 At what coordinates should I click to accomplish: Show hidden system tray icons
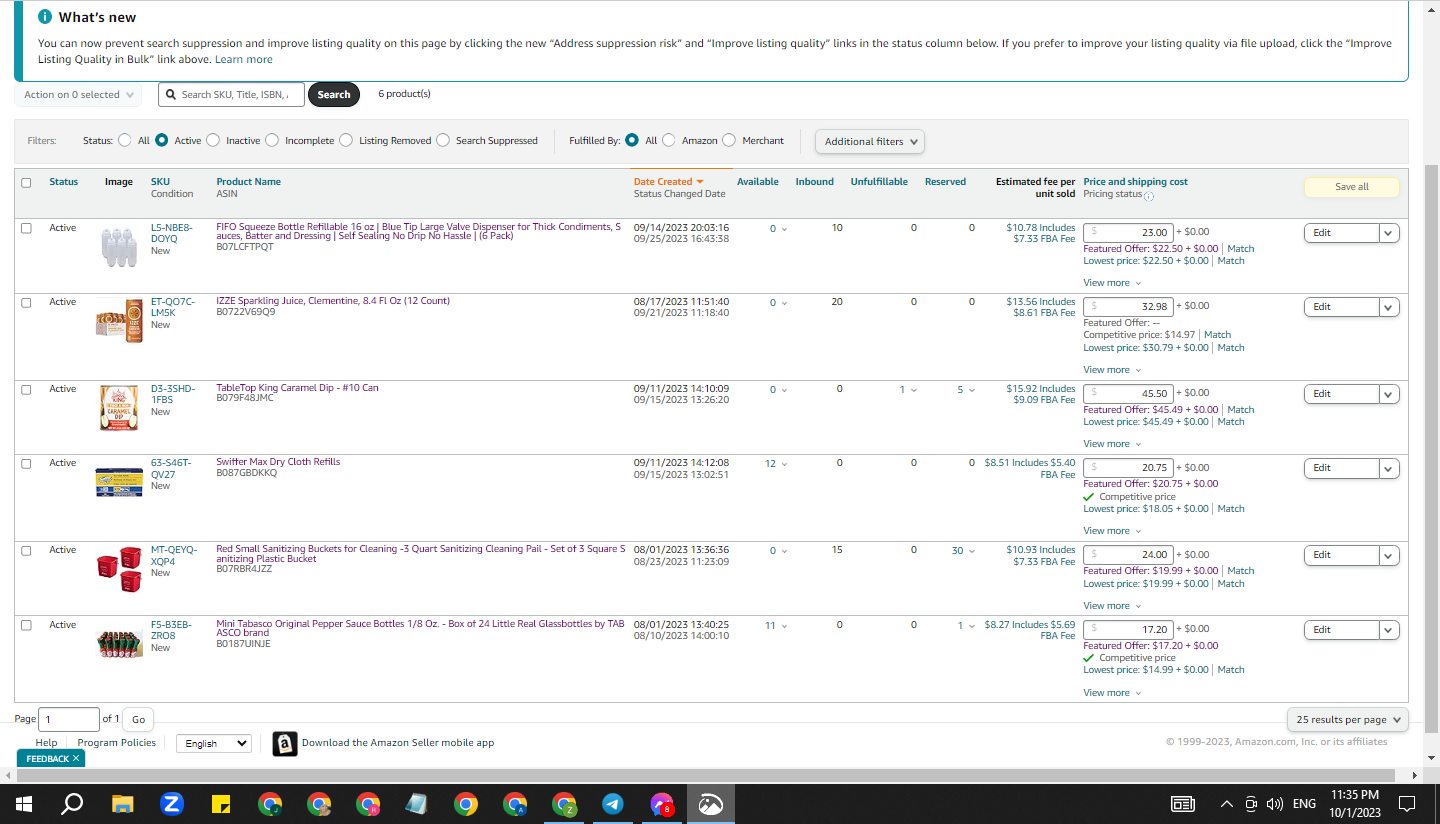(x=1227, y=803)
